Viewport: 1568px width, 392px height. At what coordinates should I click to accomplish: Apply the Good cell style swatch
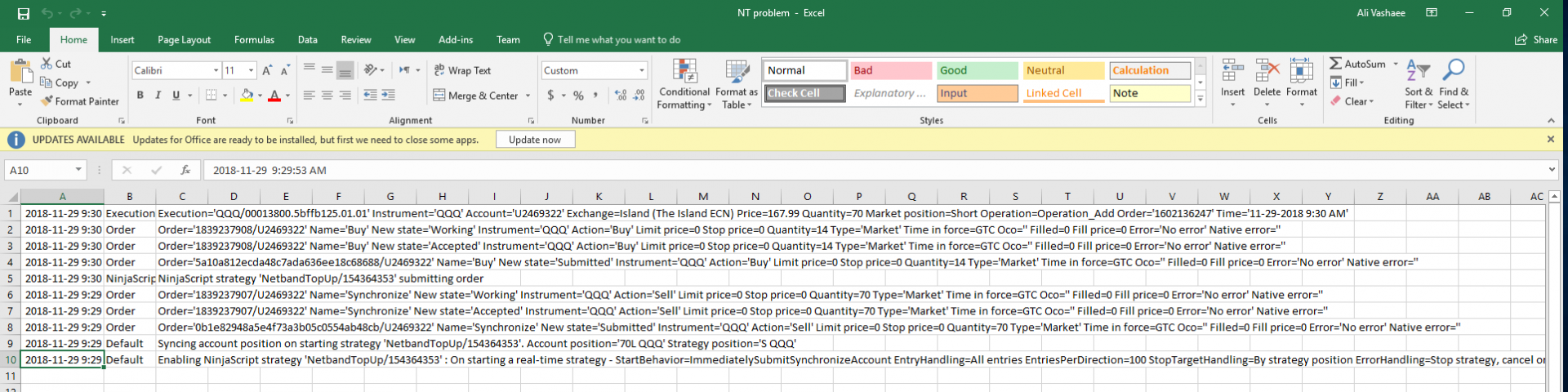point(977,70)
